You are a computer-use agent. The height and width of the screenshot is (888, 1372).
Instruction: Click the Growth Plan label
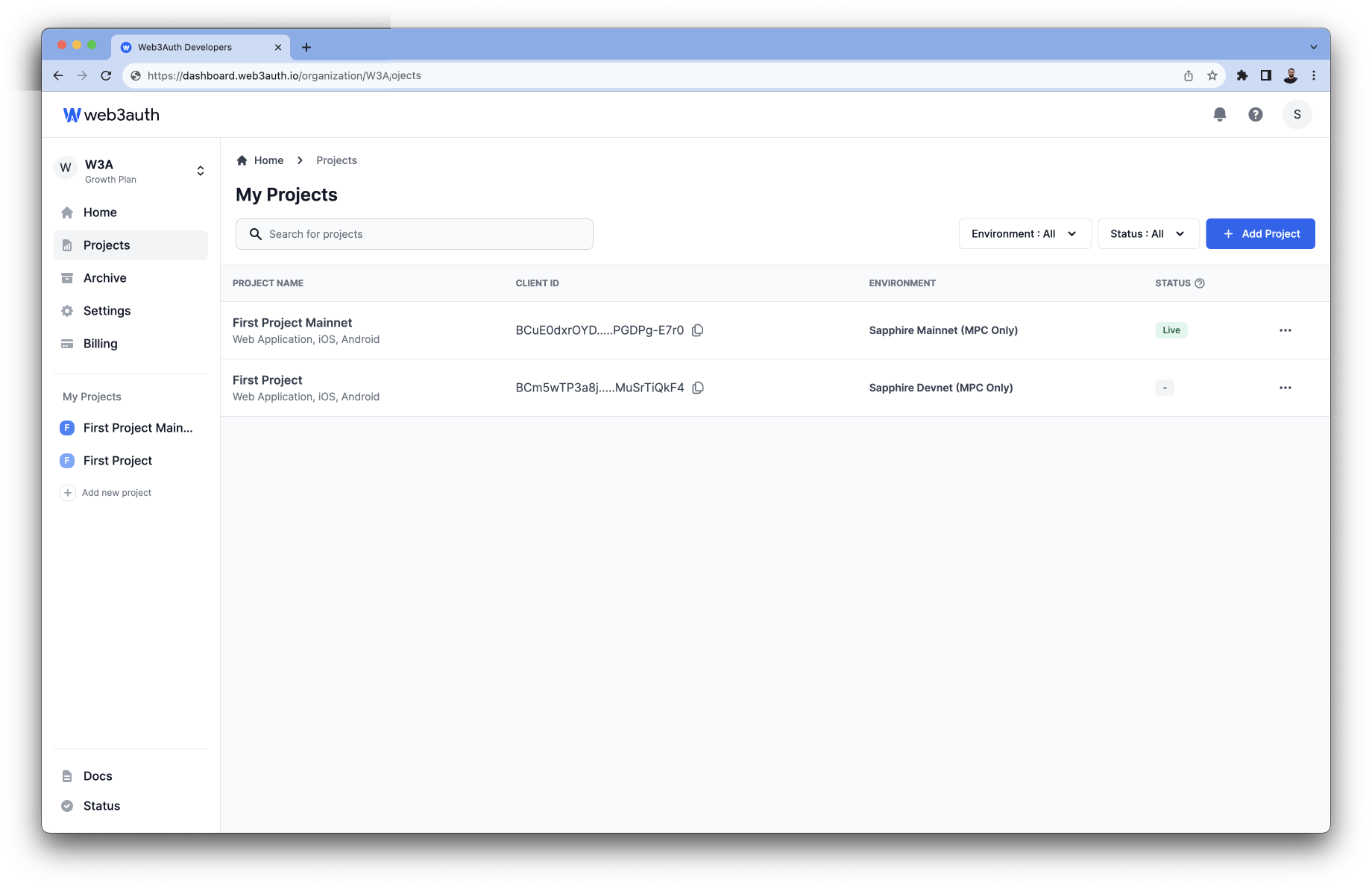click(110, 180)
